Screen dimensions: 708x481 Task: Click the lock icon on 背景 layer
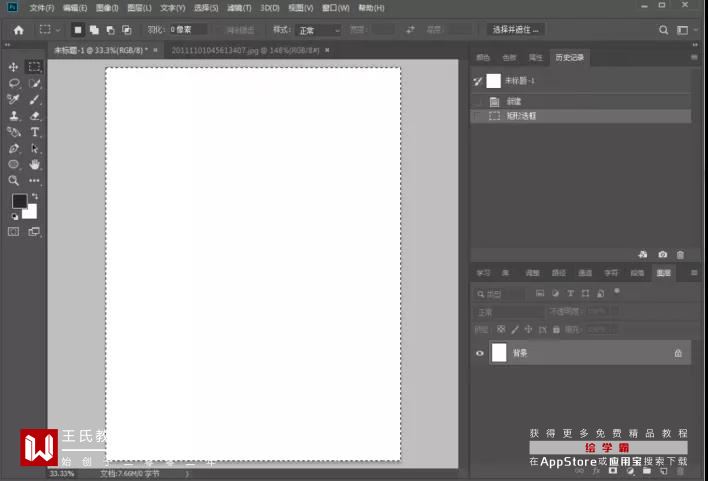click(678, 353)
